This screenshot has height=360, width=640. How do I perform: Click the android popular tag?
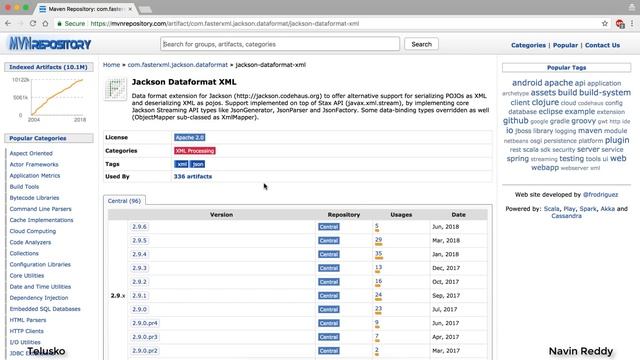pos(527,83)
